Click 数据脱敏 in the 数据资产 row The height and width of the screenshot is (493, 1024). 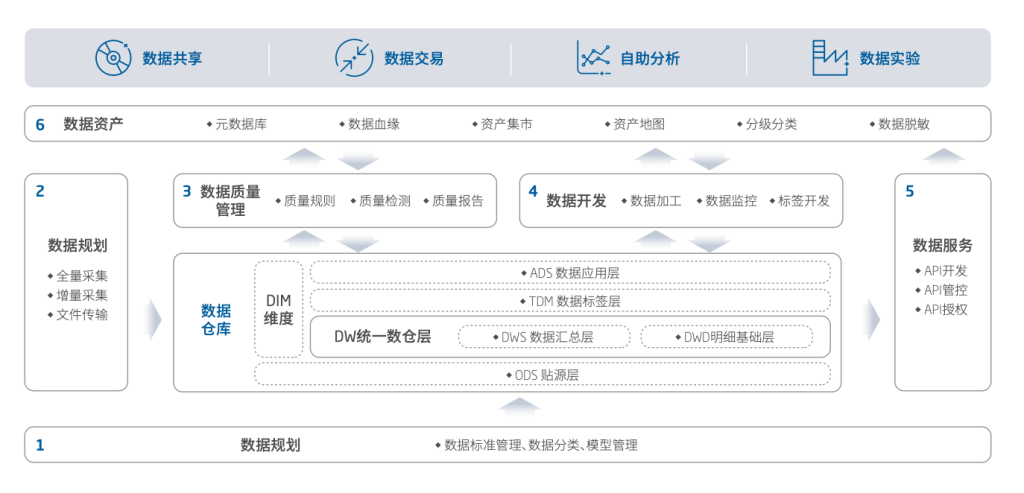[x=903, y=125]
